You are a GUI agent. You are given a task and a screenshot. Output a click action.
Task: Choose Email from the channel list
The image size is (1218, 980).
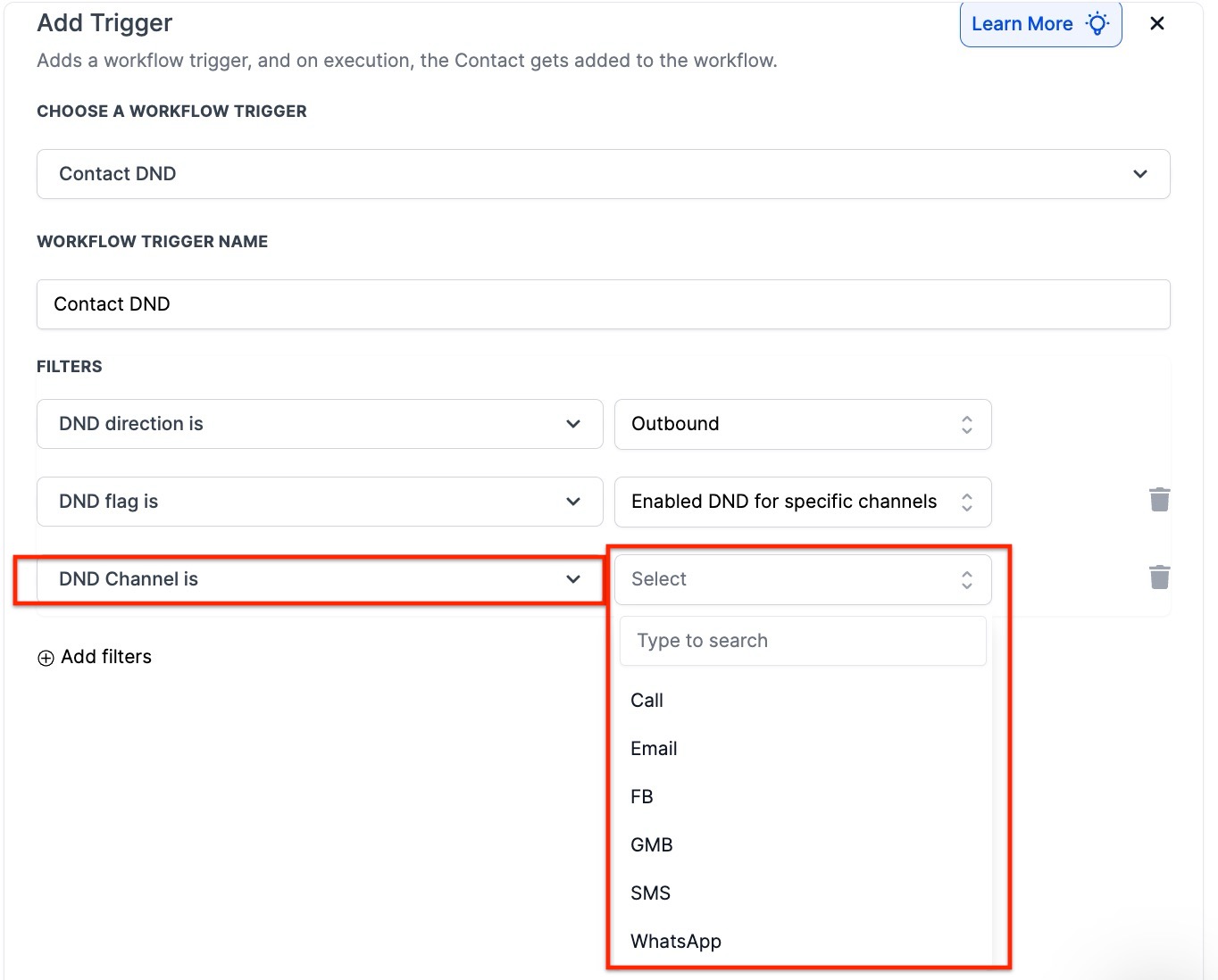coord(654,749)
